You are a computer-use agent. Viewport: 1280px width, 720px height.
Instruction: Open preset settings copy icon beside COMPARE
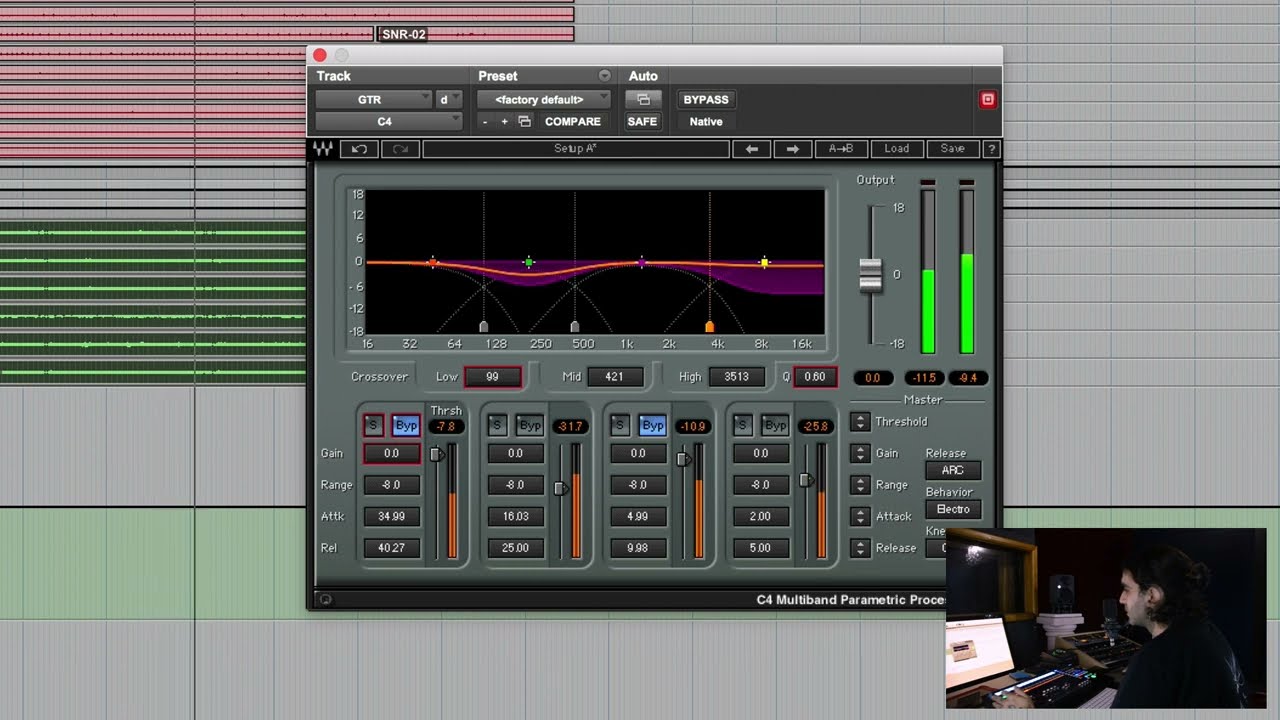coord(524,121)
